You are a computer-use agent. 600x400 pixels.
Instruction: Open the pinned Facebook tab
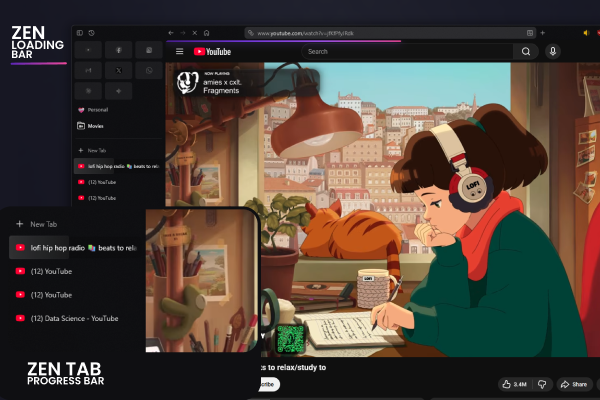click(x=119, y=50)
